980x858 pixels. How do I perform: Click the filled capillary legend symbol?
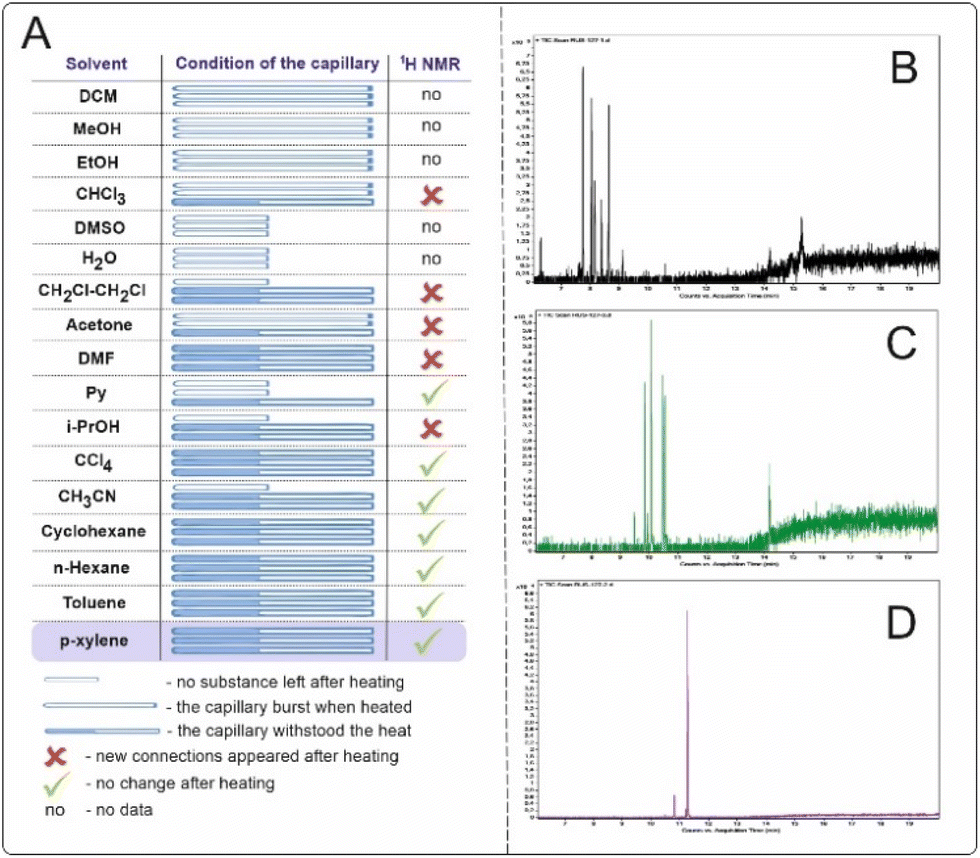(102, 731)
